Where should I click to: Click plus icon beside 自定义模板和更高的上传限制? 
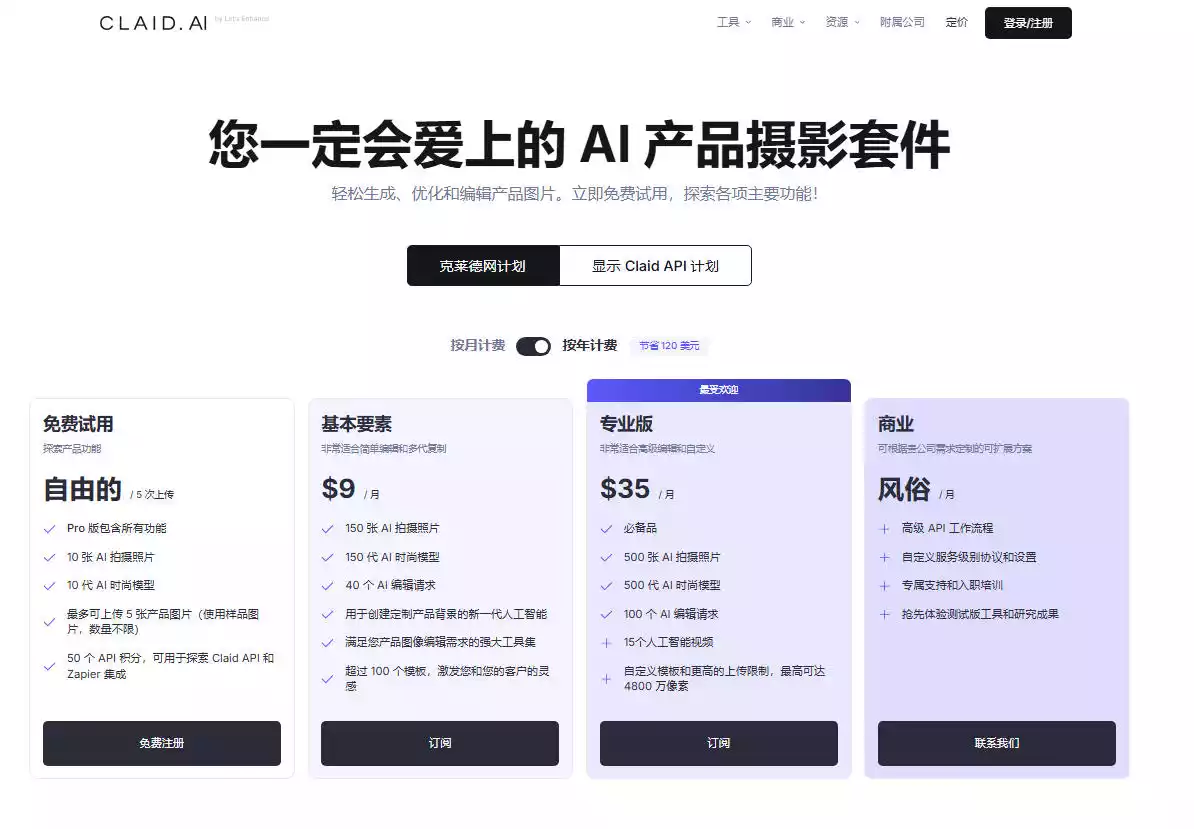606,679
